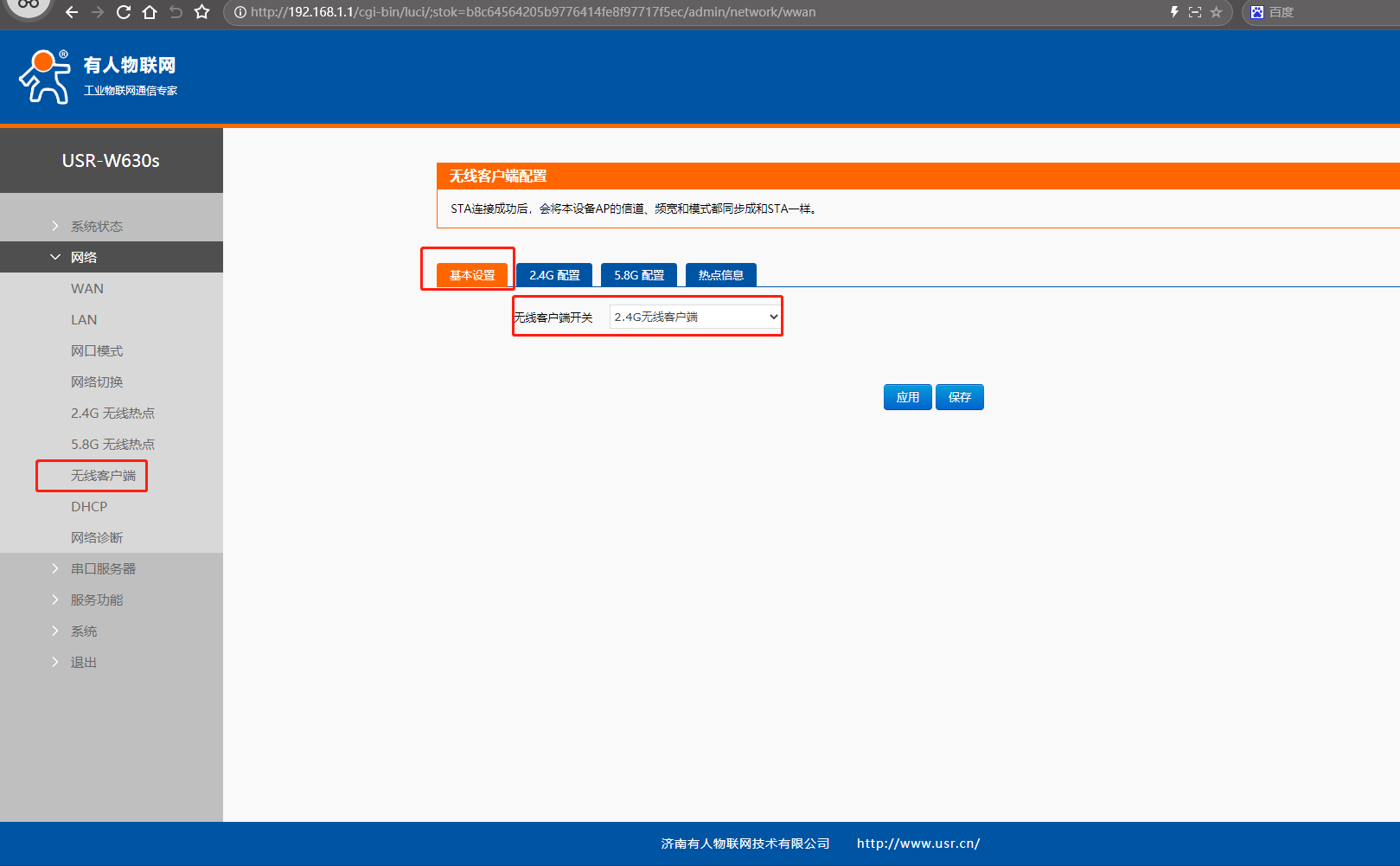Bookmark page with the star icon left of address bar
The height and width of the screenshot is (866, 1400).
pos(202,12)
